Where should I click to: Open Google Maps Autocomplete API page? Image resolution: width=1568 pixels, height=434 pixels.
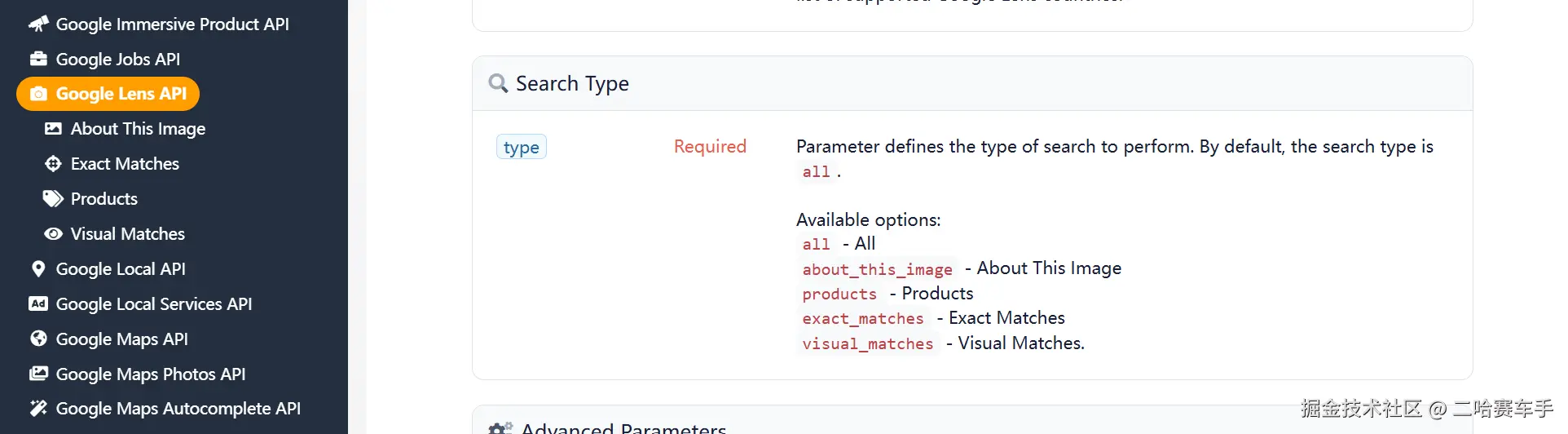[178, 409]
